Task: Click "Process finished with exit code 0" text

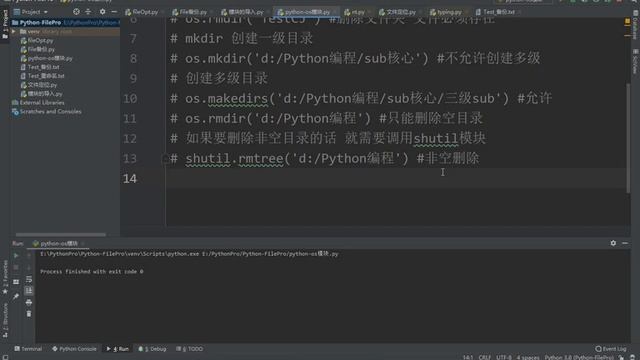Action: [91, 271]
